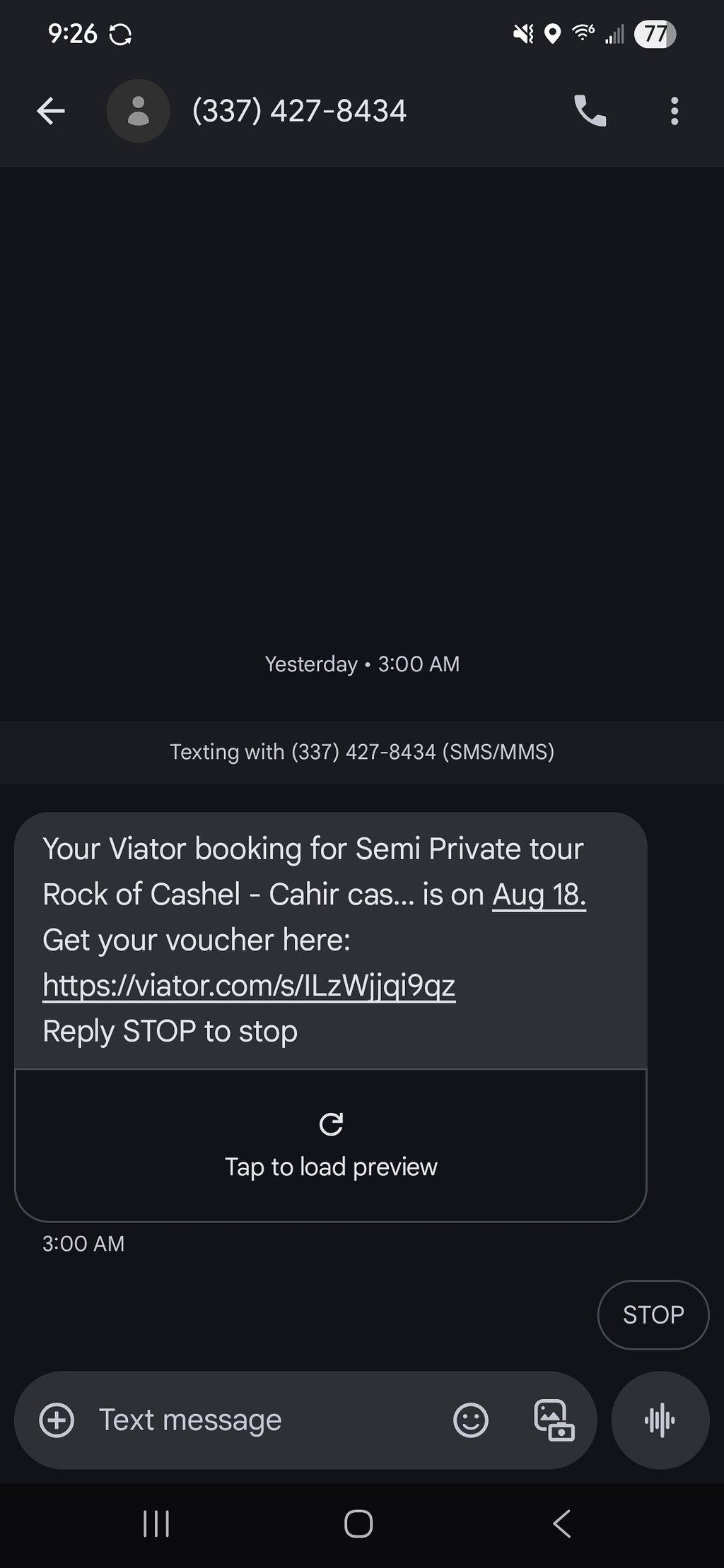The width and height of the screenshot is (724, 1568).
Task: Tap the refresh icon to load preview
Action: [331, 1124]
